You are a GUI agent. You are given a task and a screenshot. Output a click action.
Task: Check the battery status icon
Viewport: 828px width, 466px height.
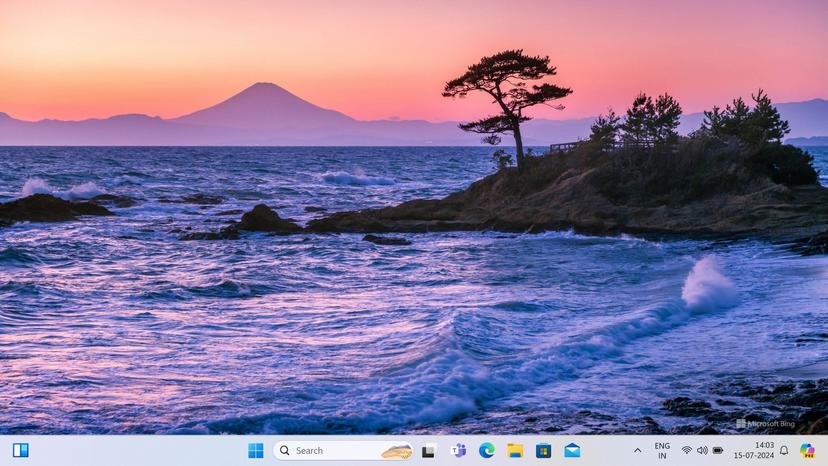click(x=717, y=451)
